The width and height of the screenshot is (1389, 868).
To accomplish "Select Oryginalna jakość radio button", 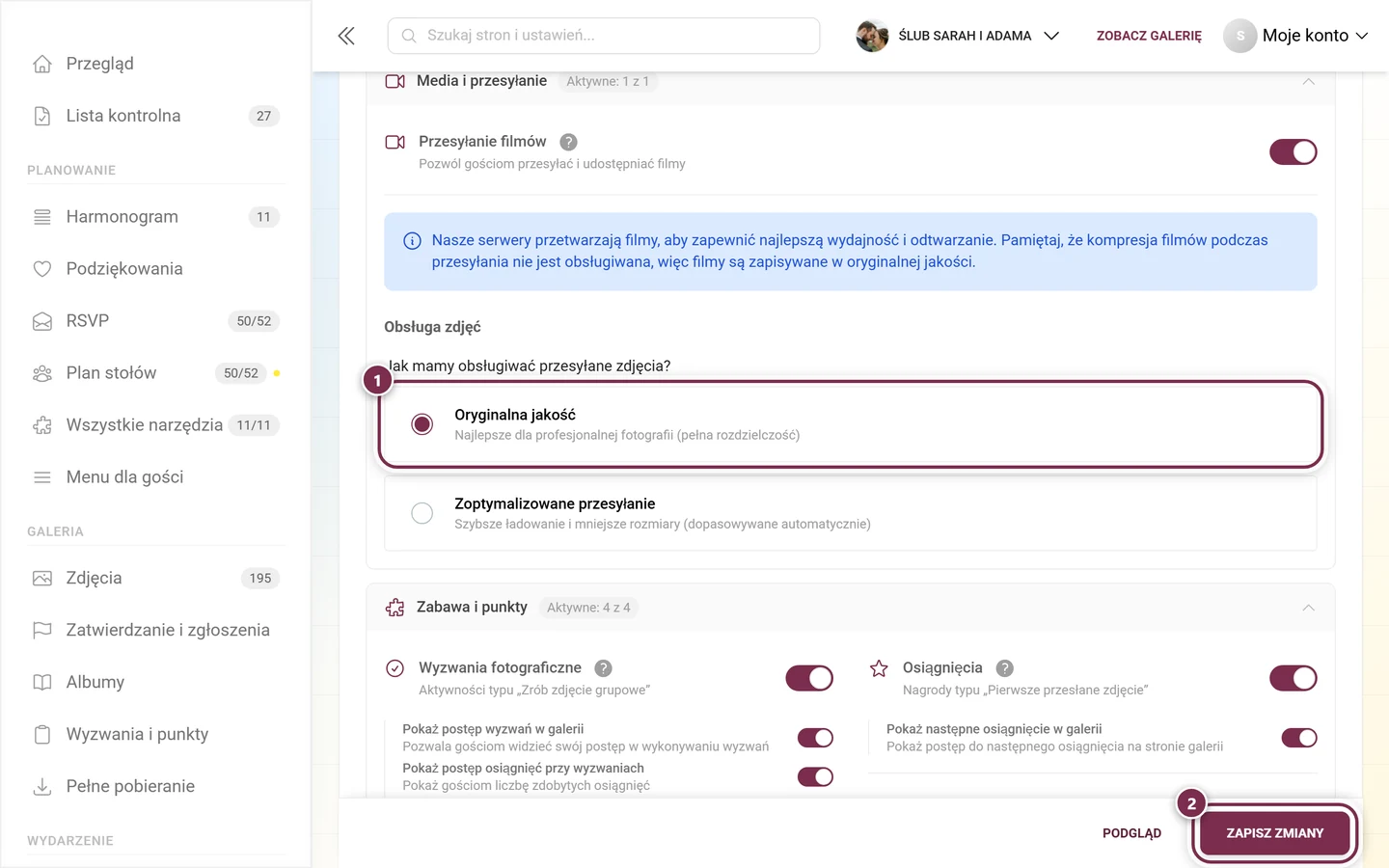I will tap(422, 424).
